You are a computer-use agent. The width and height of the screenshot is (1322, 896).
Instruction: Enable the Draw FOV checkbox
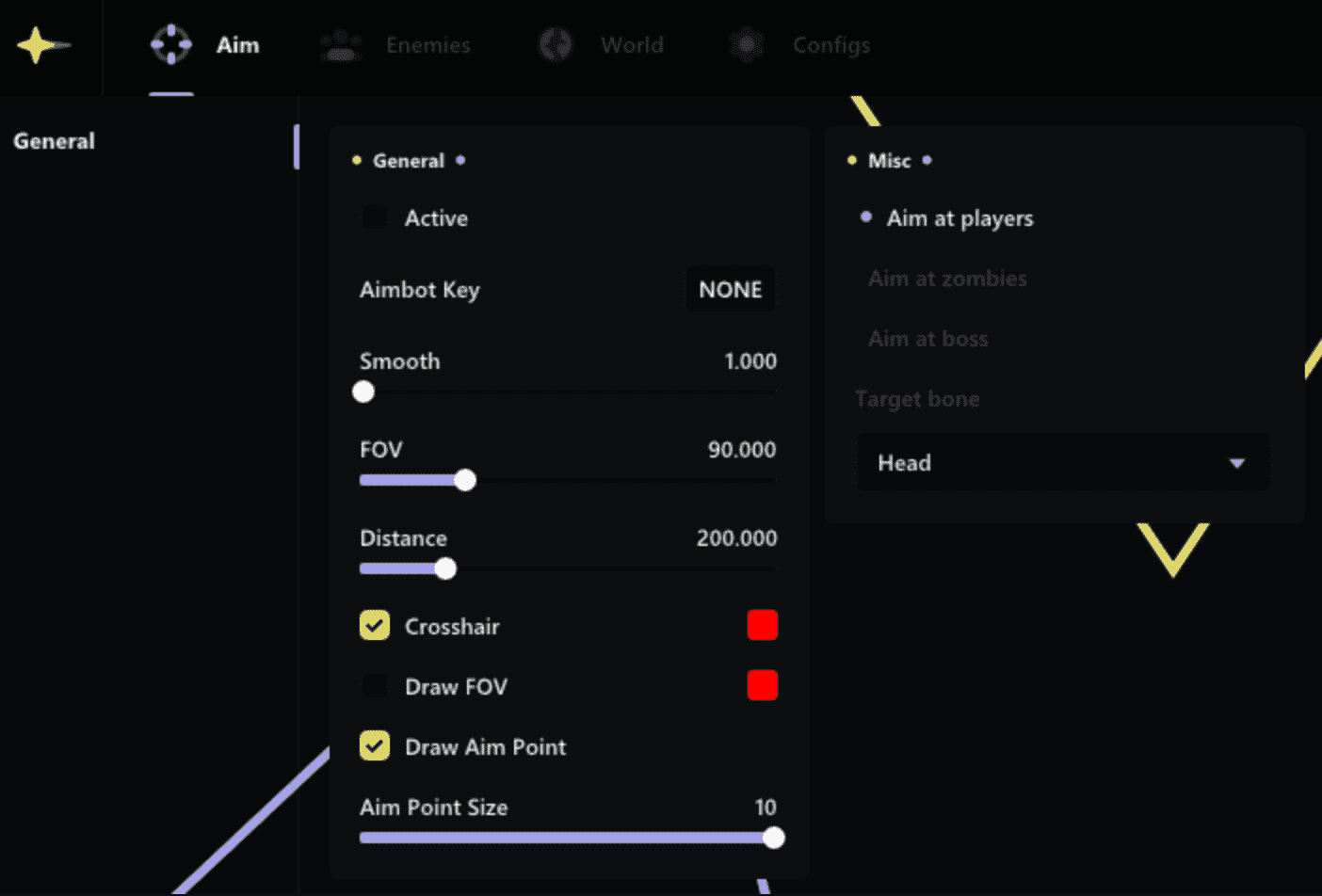tap(375, 686)
